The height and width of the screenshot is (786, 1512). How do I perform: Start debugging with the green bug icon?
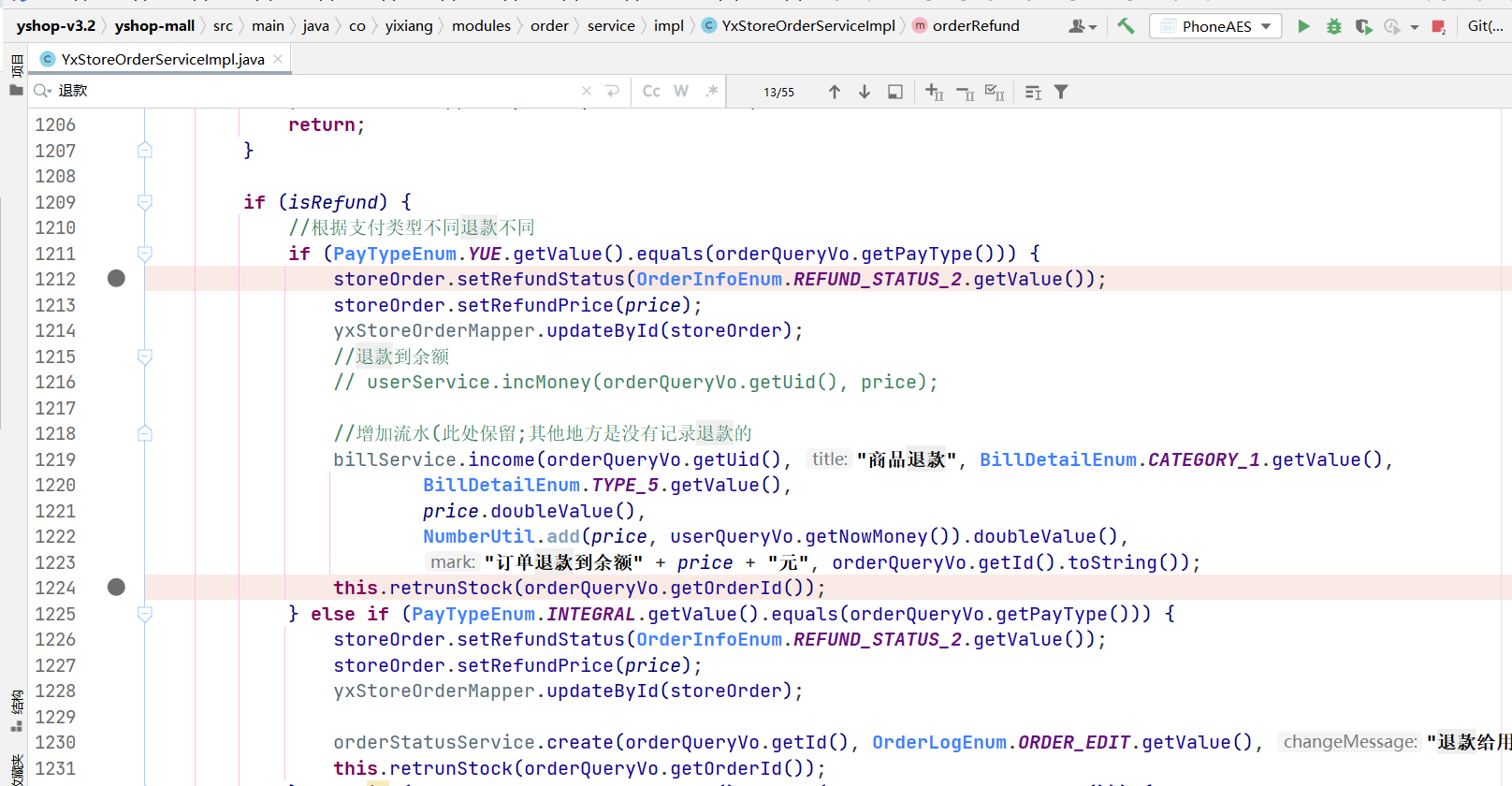tap(1333, 26)
